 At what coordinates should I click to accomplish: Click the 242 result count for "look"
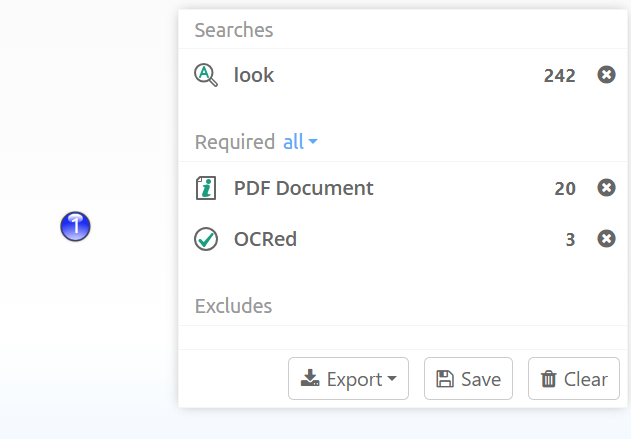pyautogui.click(x=560, y=75)
